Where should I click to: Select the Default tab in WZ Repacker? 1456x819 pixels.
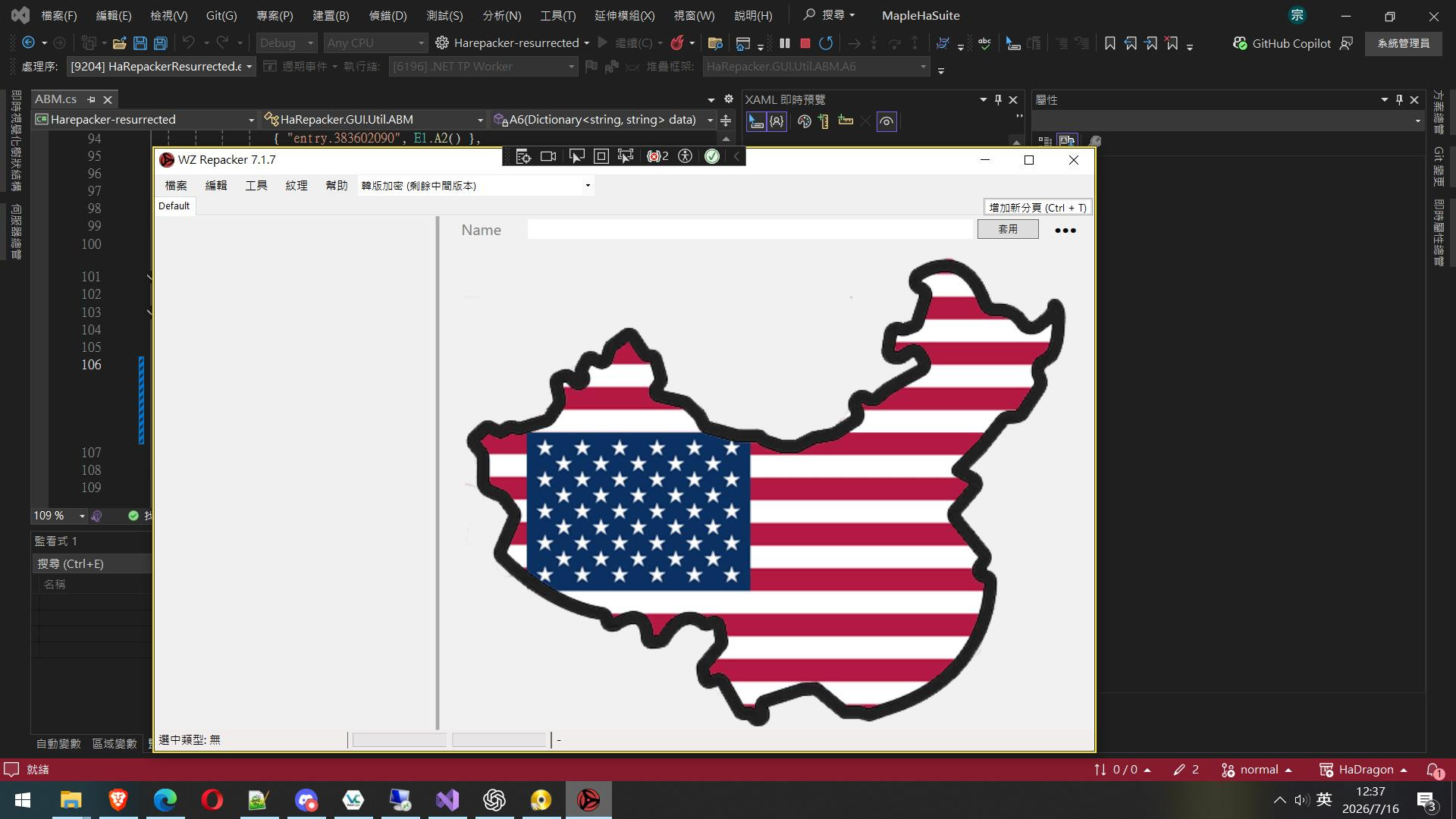174,206
